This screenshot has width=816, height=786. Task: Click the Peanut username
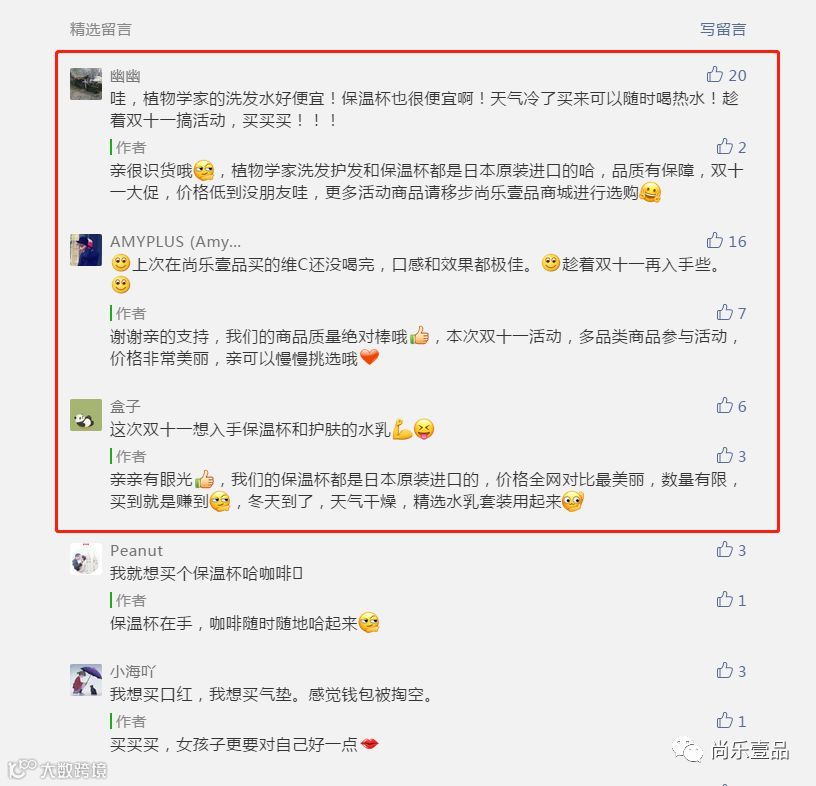[136, 551]
